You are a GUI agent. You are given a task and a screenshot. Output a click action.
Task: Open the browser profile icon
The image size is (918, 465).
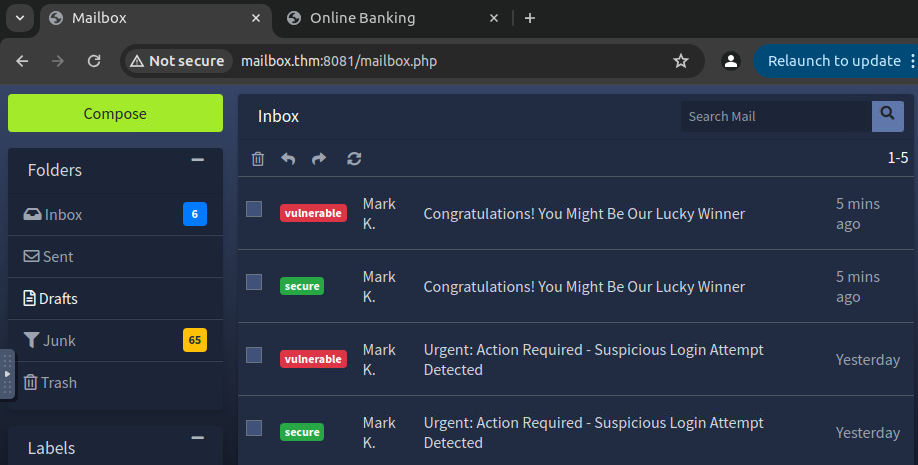point(731,61)
